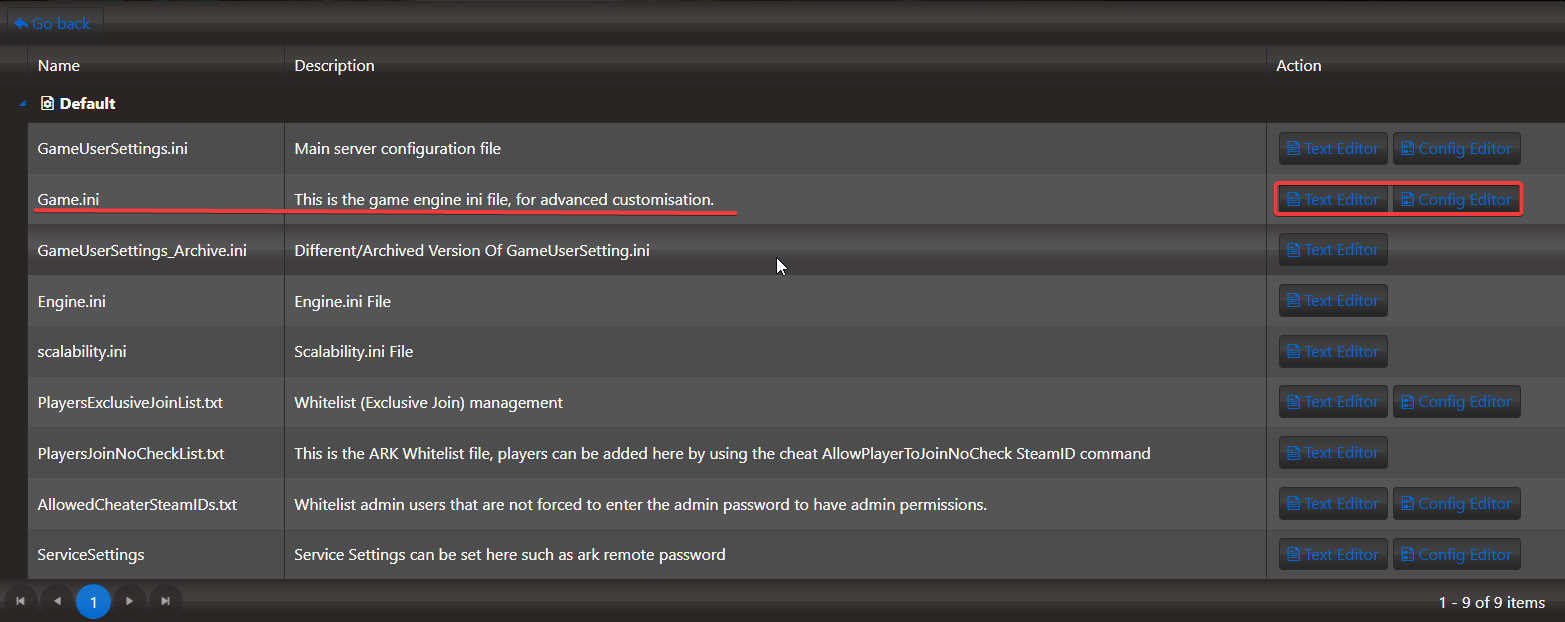Go to previous page arrow icon
This screenshot has width=1565, height=622.
click(57, 601)
